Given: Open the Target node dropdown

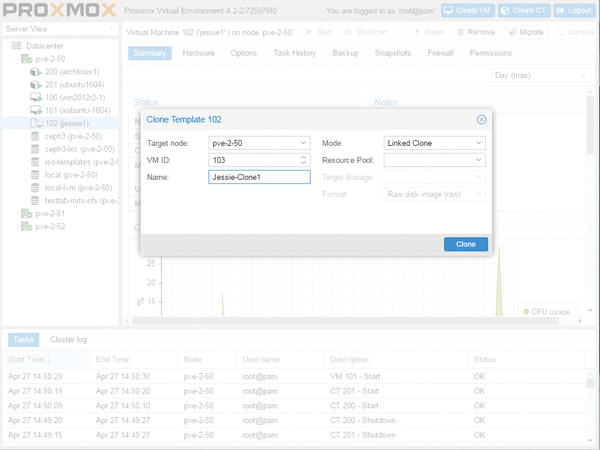Looking at the screenshot, I should (303, 143).
